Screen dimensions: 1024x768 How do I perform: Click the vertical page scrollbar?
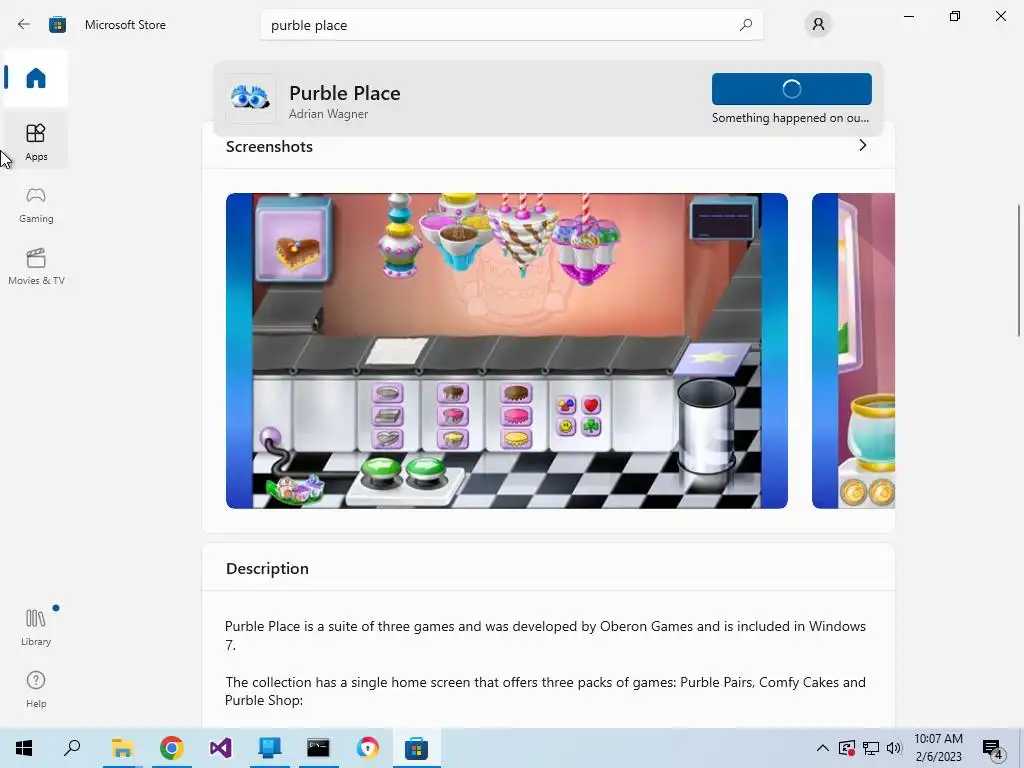click(1019, 271)
